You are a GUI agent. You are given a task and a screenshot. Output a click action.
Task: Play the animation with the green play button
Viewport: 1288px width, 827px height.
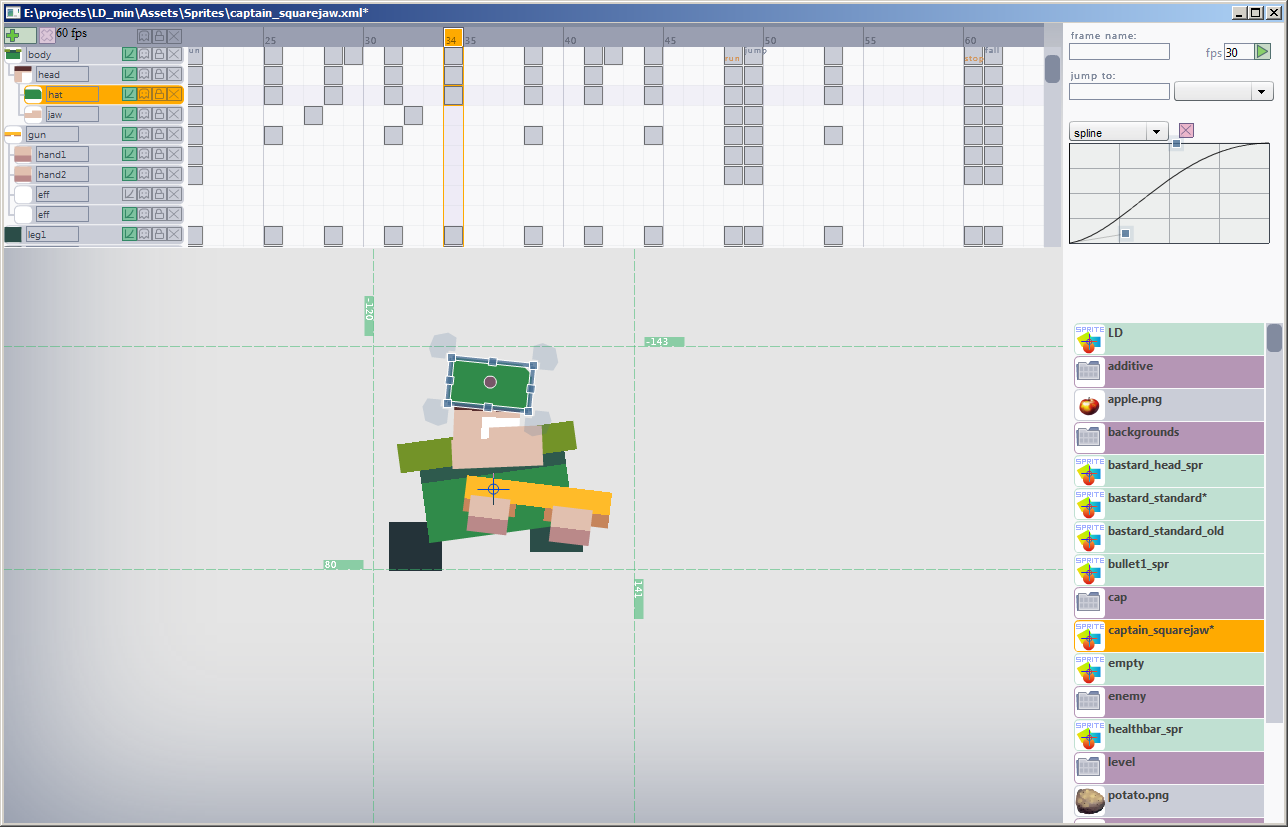tap(1263, 51)
